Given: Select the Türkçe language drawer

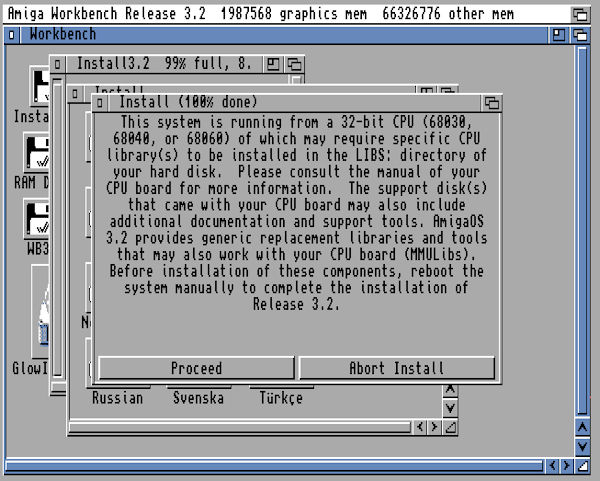Looking at the screenshot, I should [x=280, y=397].
